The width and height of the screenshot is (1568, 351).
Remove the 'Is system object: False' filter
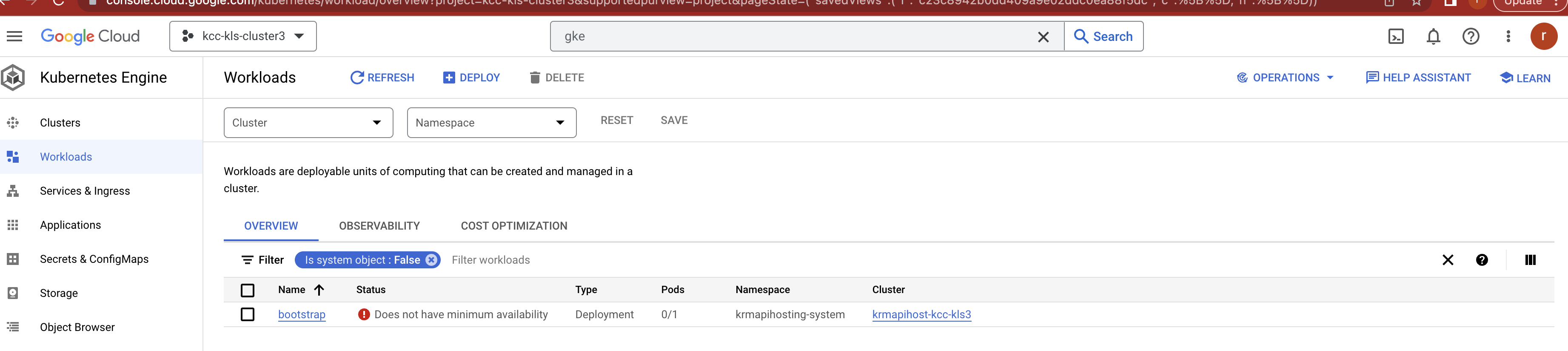[431, 259]
